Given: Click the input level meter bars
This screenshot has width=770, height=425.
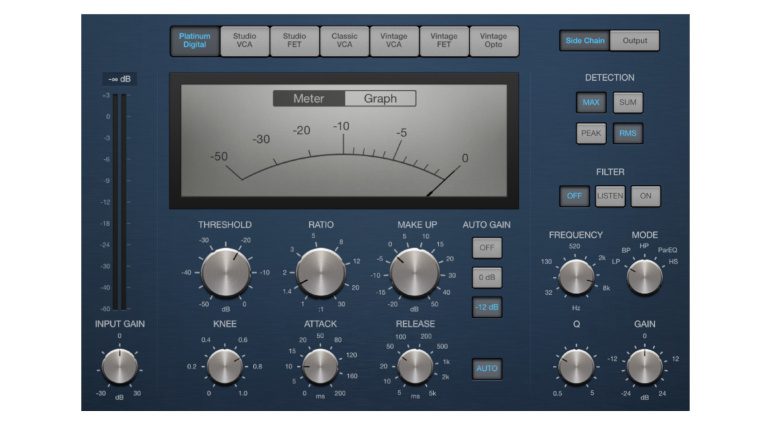Looking at the screenshot, I should point(119,201).
